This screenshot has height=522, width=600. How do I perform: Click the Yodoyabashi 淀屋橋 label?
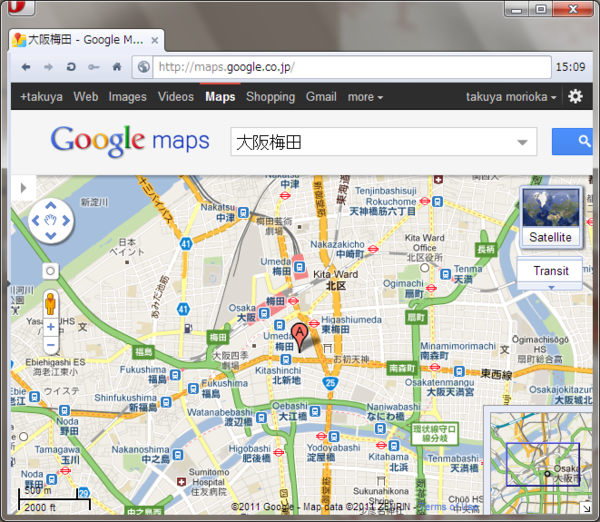[333, 452]
